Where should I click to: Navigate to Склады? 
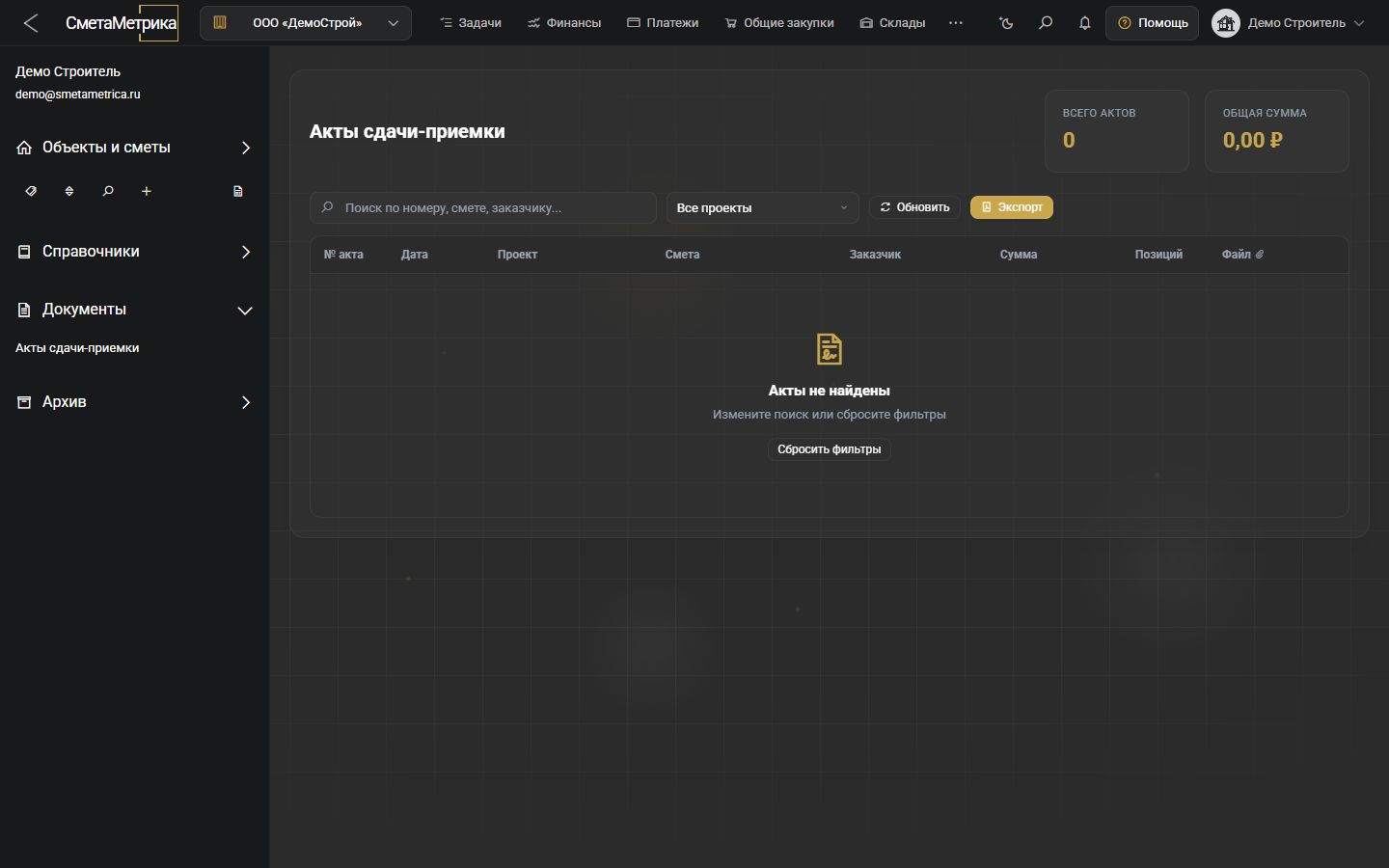892,23
